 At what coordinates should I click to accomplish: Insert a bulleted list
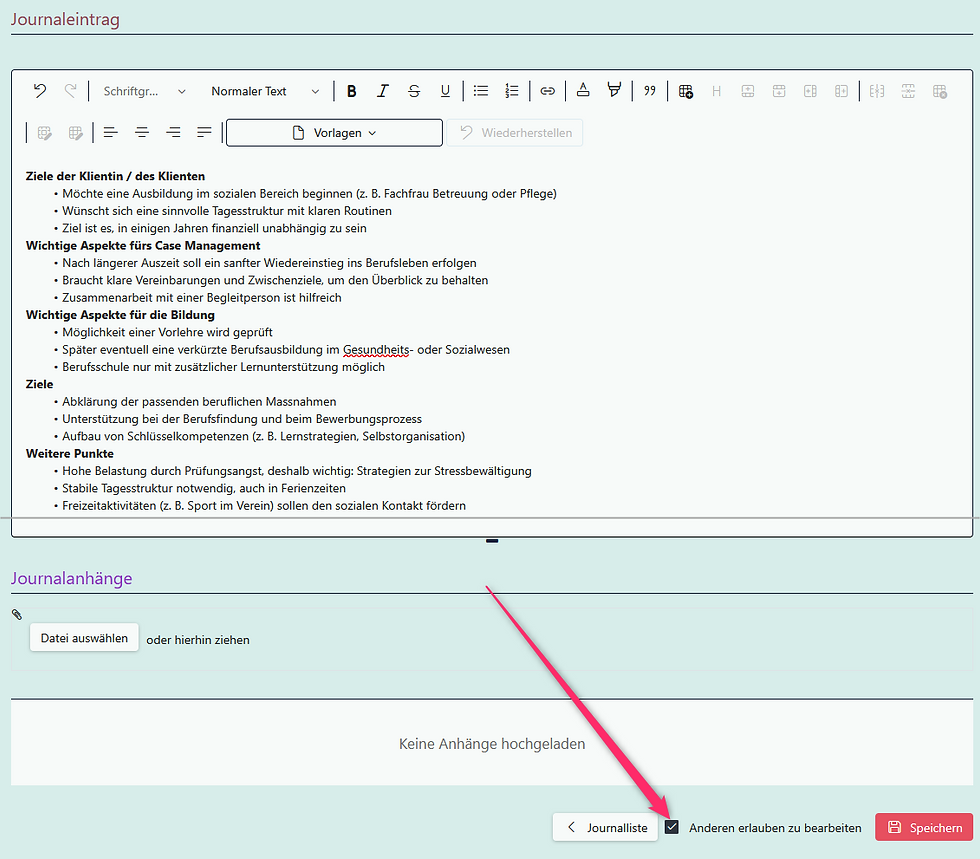point(481,91)
